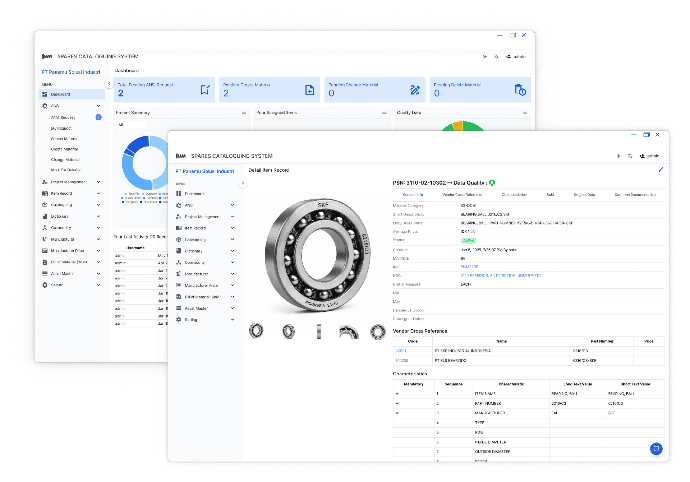This screenshot has height=482, width=690.
Task: Expand Item Record chevron in back window
Action: (x=99, y=193)
